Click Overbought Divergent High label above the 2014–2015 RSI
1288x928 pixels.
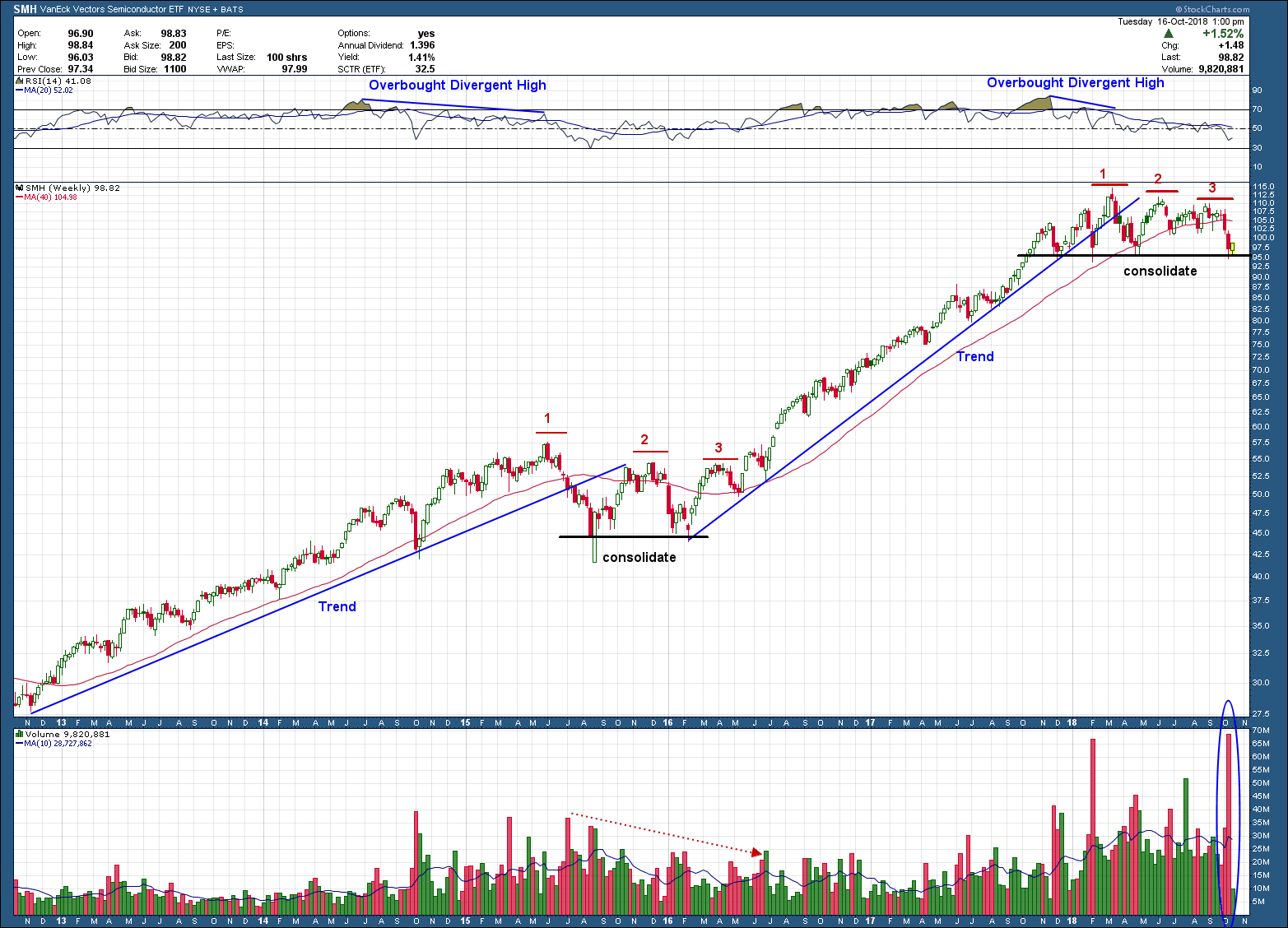click(458, 86)
